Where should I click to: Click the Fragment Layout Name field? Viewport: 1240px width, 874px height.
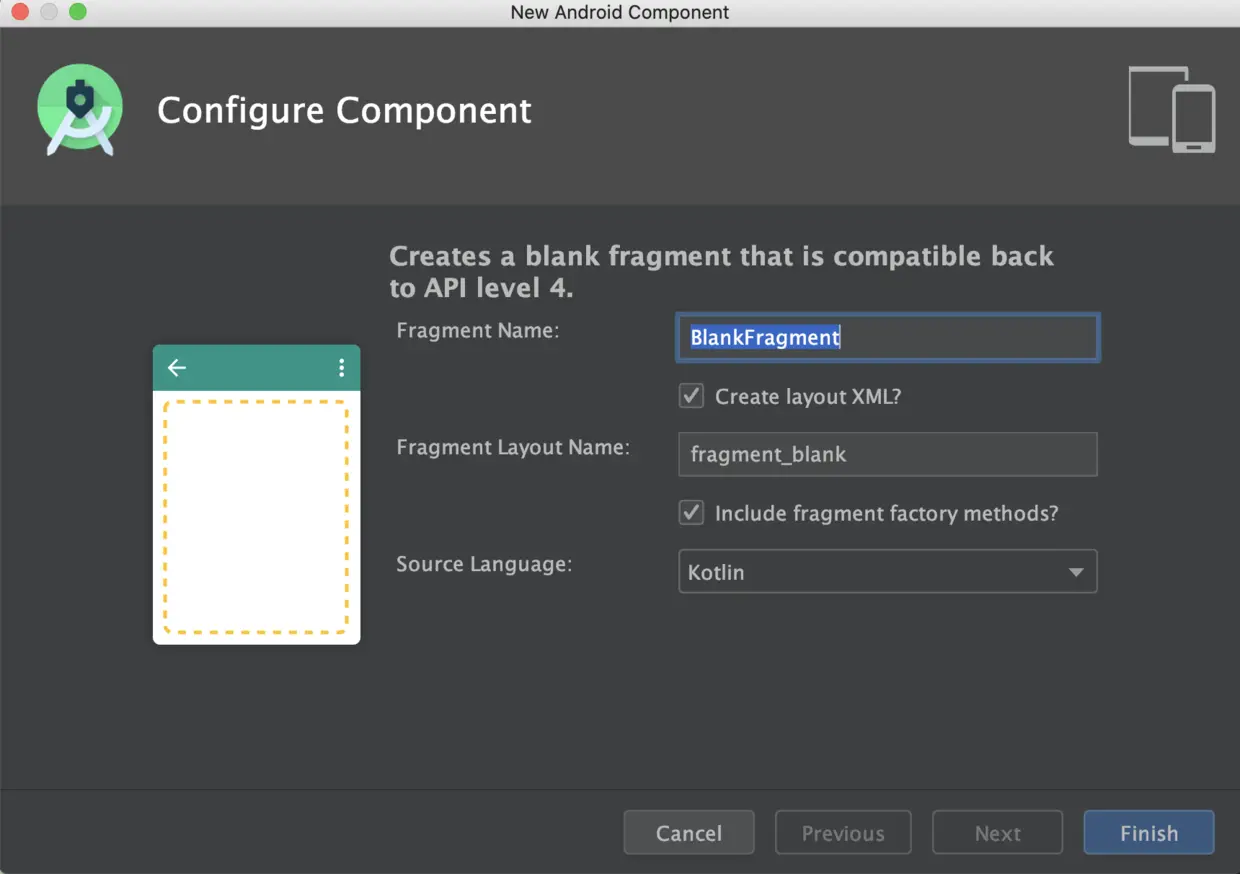click(887, 454)
